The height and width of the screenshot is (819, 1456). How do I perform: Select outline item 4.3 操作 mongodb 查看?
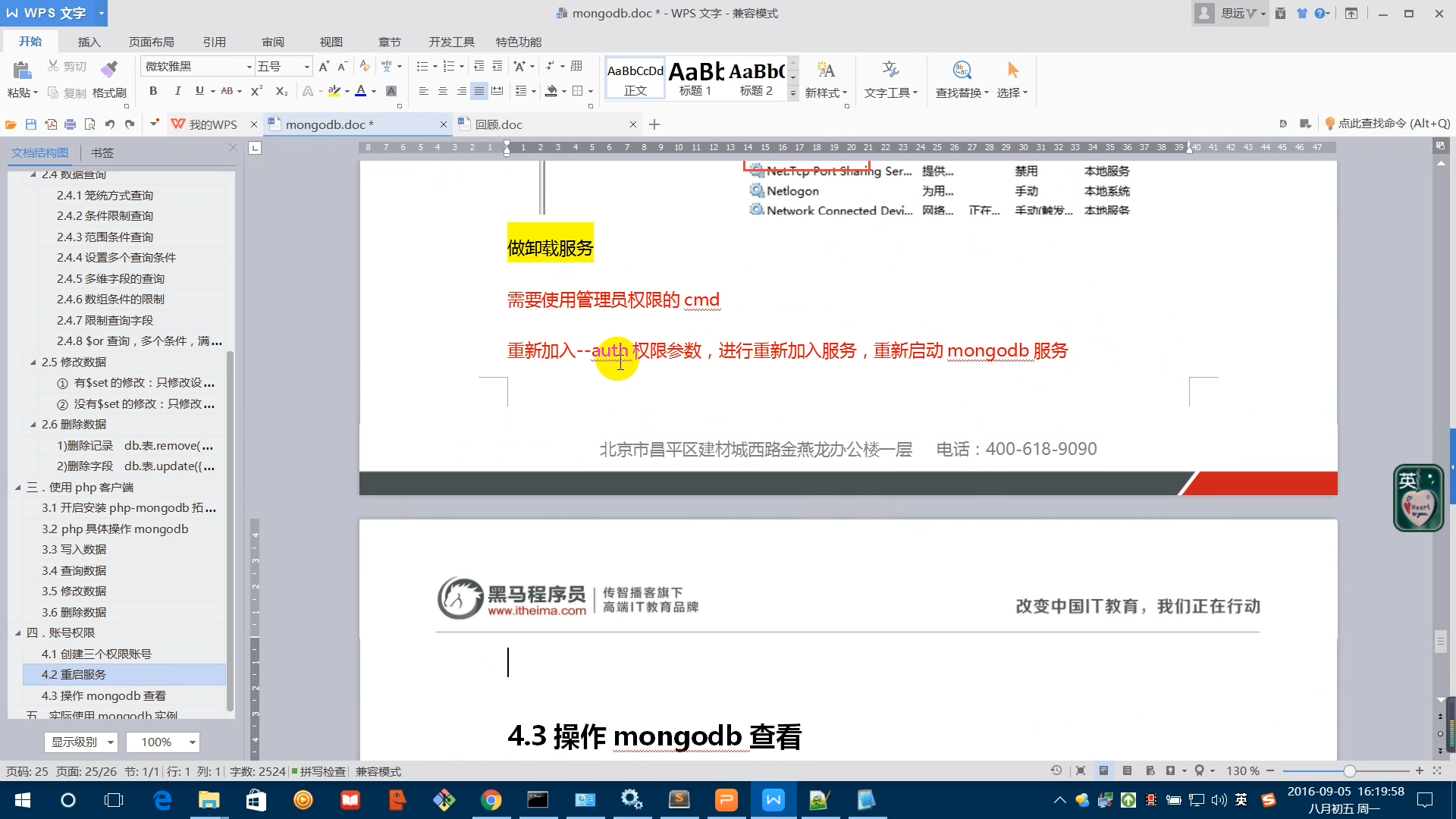(104, 695)
